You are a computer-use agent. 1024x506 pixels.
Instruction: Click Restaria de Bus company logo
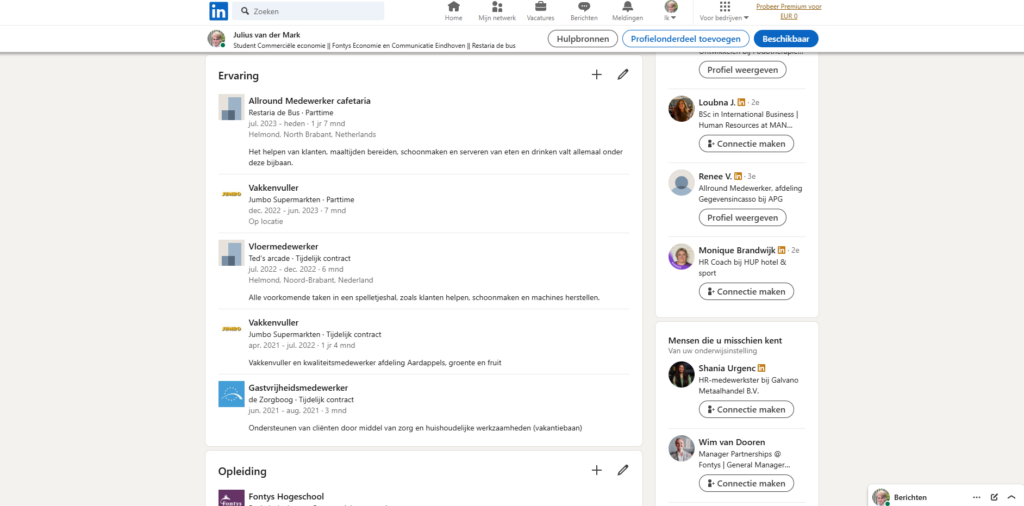(231, 107)
